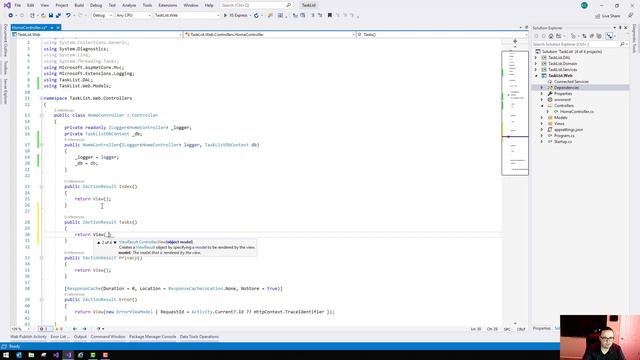The width and height of the screenshot is (640, 360).
Task: Open the TaskList.Web project navigation dropdown
Action: coord(97,35)
